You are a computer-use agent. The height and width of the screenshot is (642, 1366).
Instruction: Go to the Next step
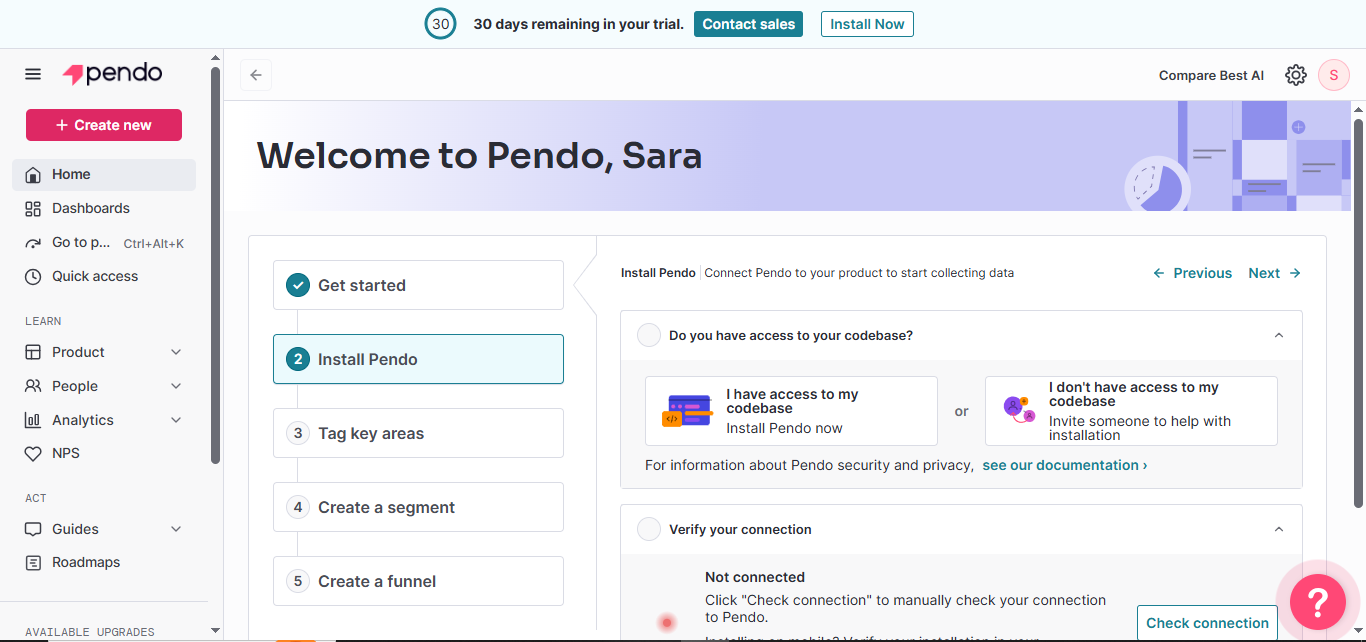(1275, 273)
